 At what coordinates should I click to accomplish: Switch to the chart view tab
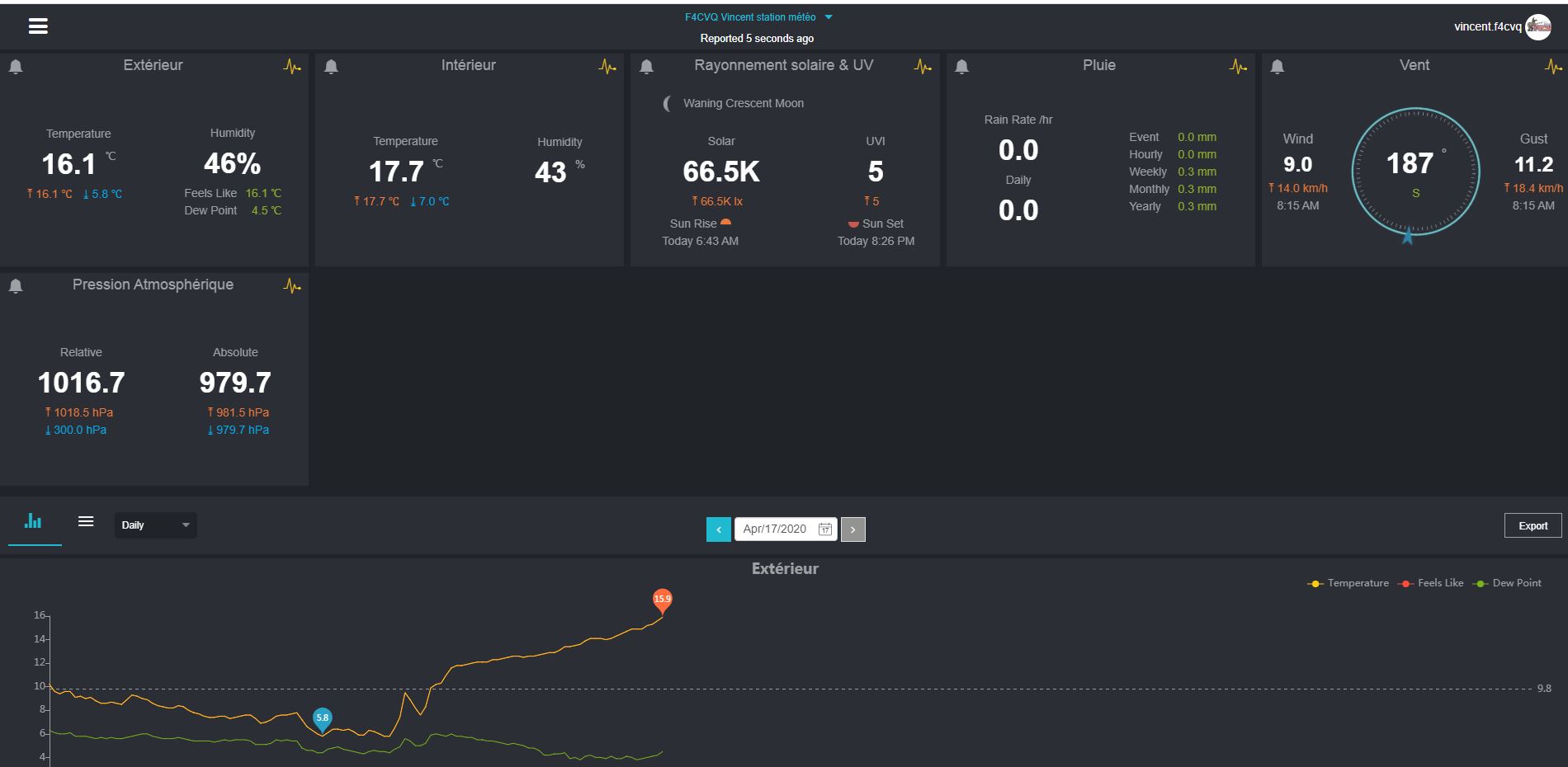[34, 521]
